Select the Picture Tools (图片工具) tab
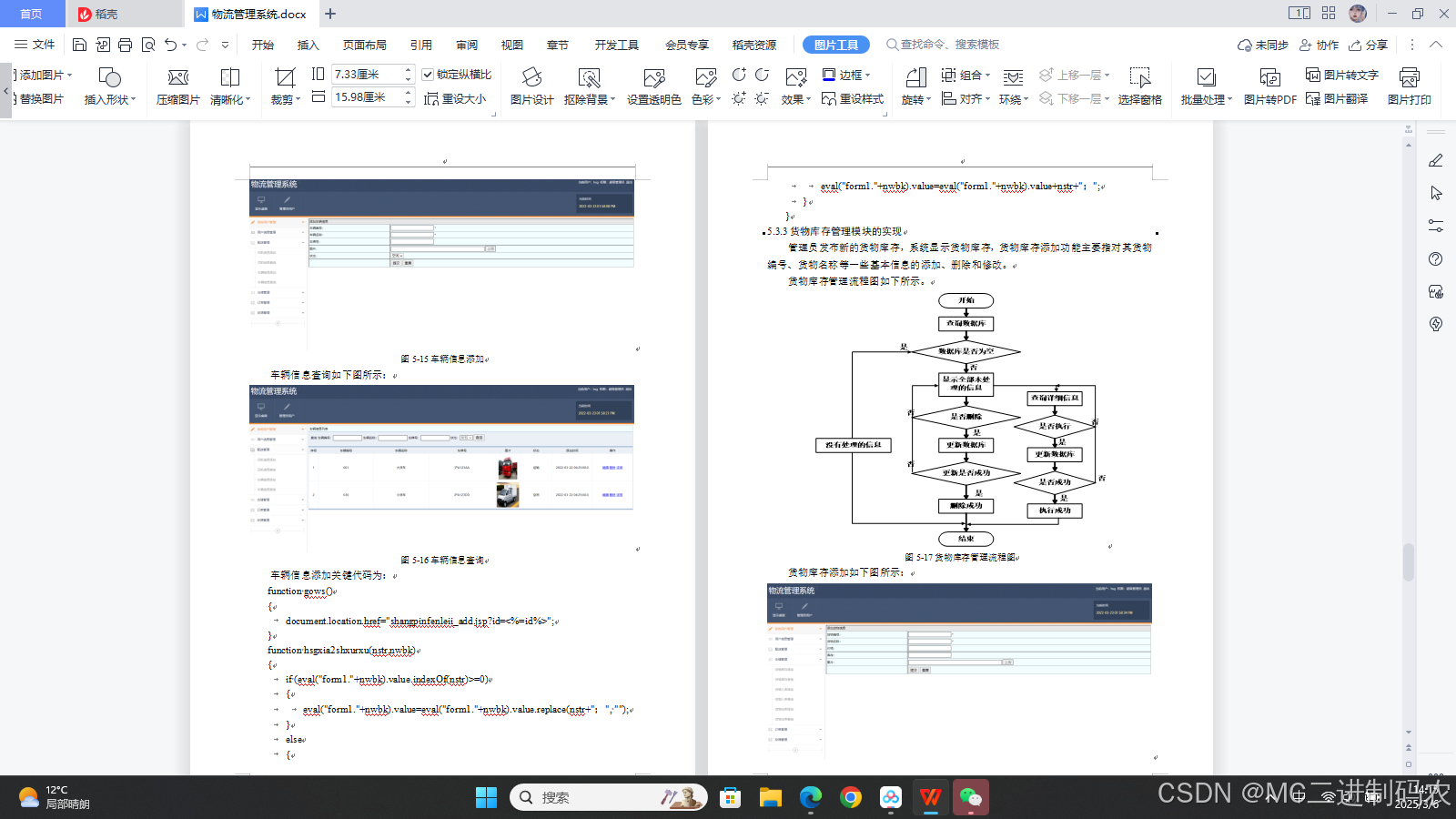Screen dimensions: 1456x819 836,45
